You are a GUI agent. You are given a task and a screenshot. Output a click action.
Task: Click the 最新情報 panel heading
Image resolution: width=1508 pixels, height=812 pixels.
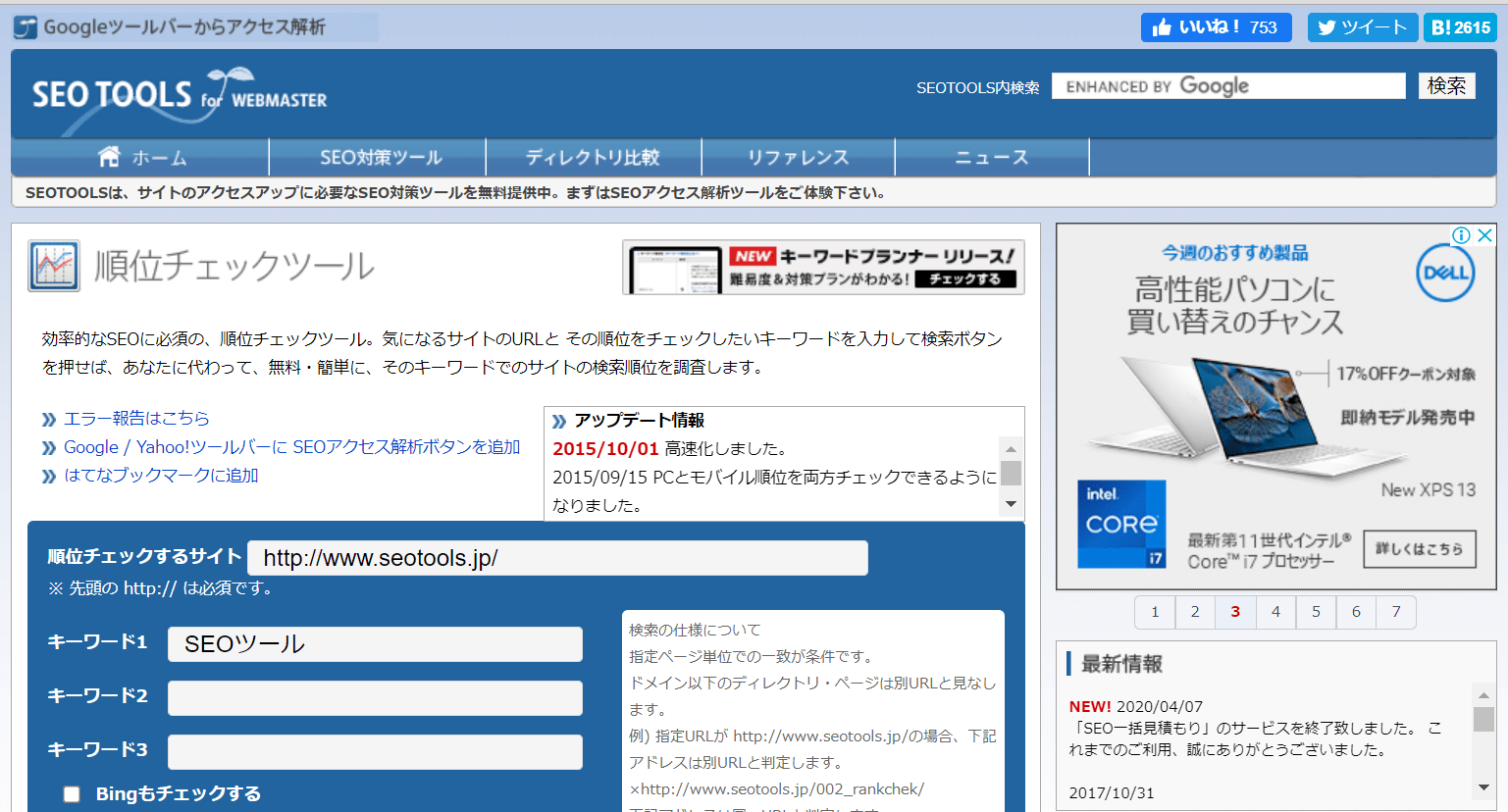tap(1121, 664)
